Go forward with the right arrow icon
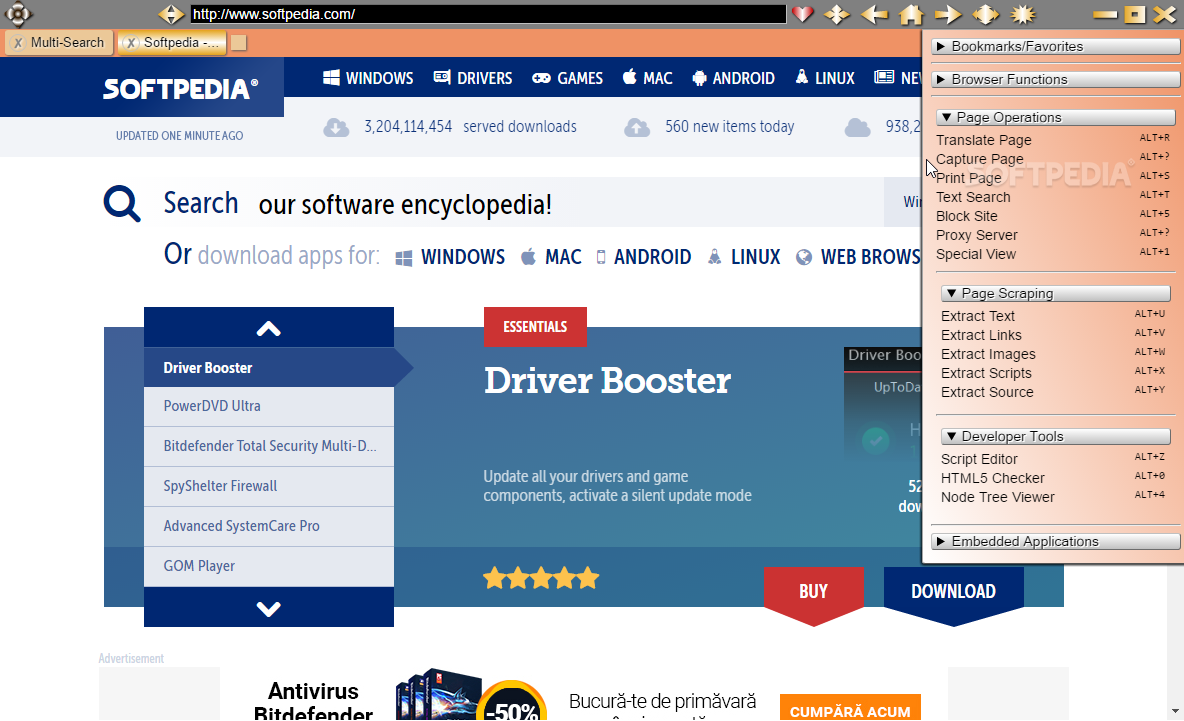 (x=948, y=14)
